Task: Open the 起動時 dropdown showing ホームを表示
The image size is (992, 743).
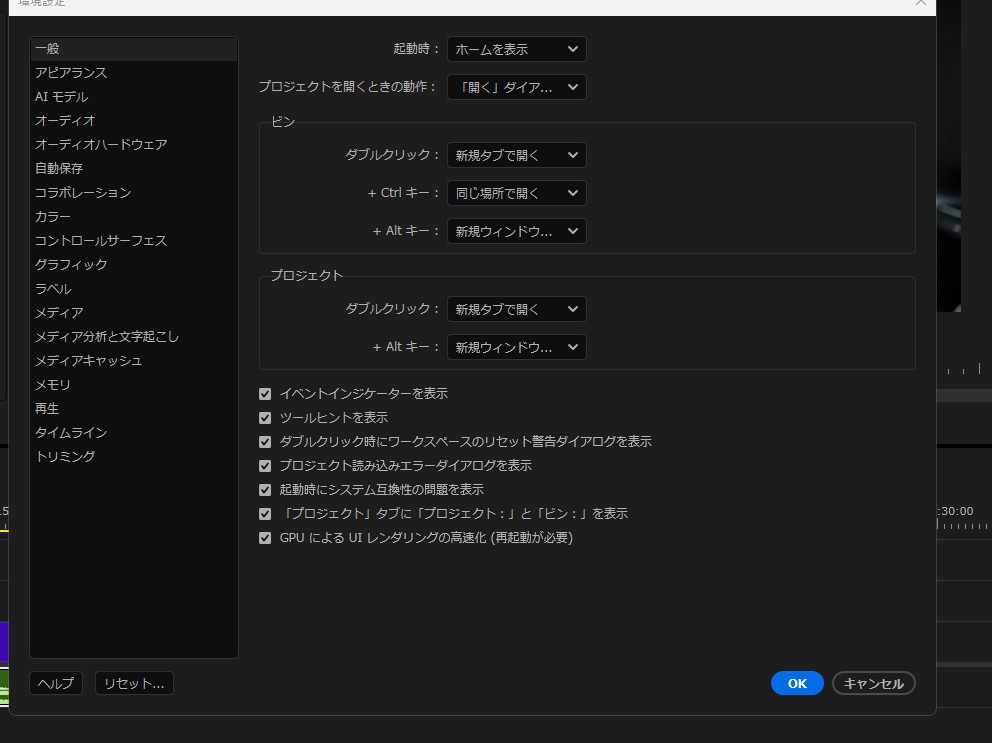Action: (x=516, y=49)
